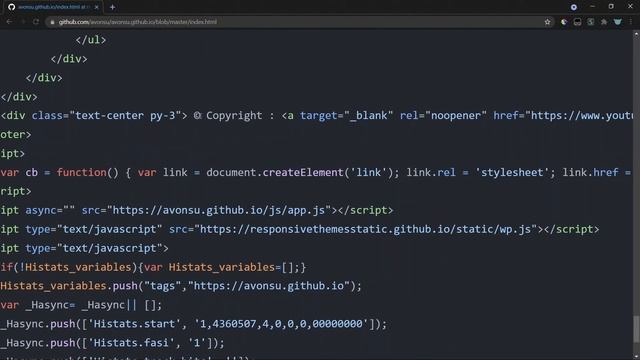
Task: Restore down the browser window
Action: point(611,7)
